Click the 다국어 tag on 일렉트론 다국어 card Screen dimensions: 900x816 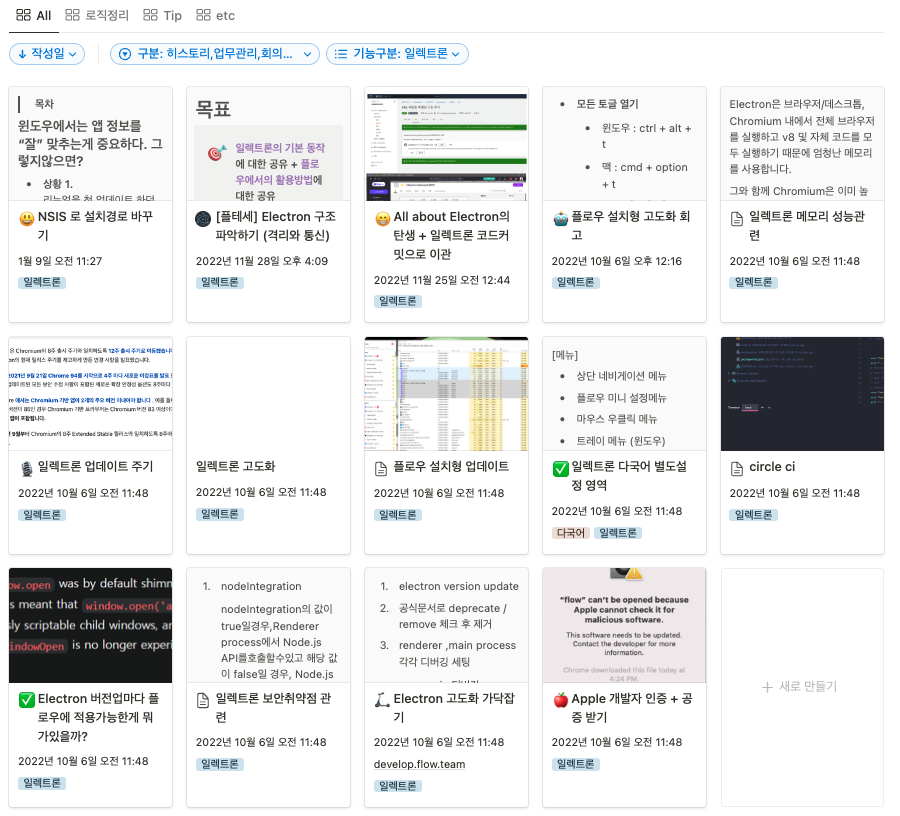tap(571, 533)
